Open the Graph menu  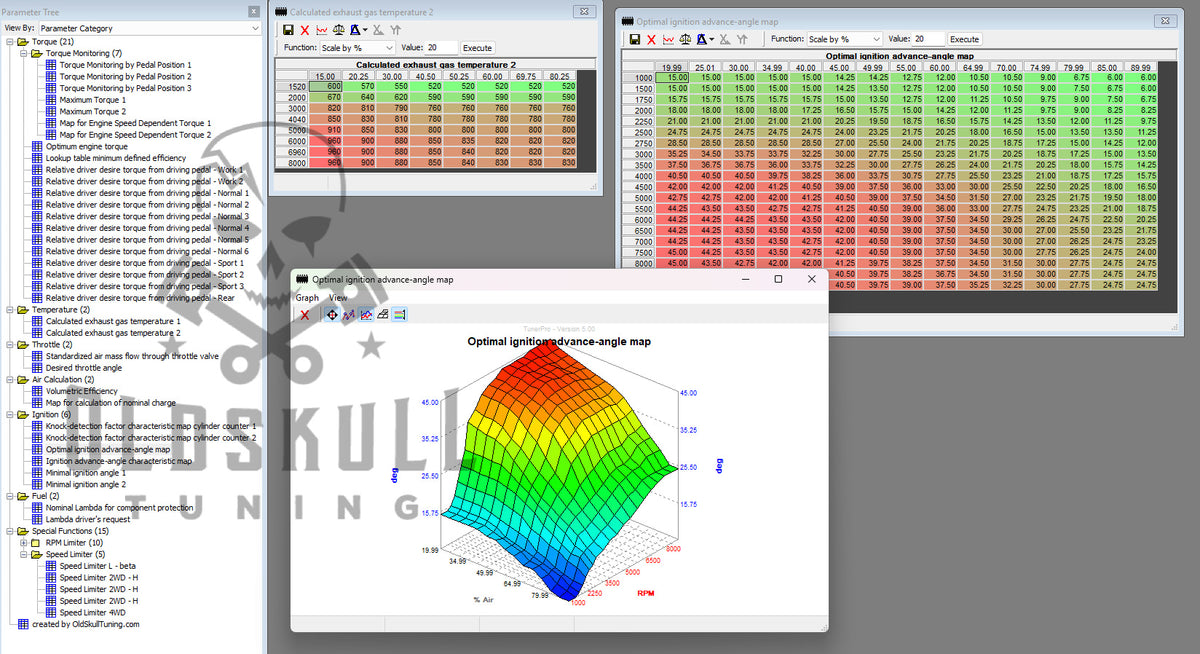point(307,298)
